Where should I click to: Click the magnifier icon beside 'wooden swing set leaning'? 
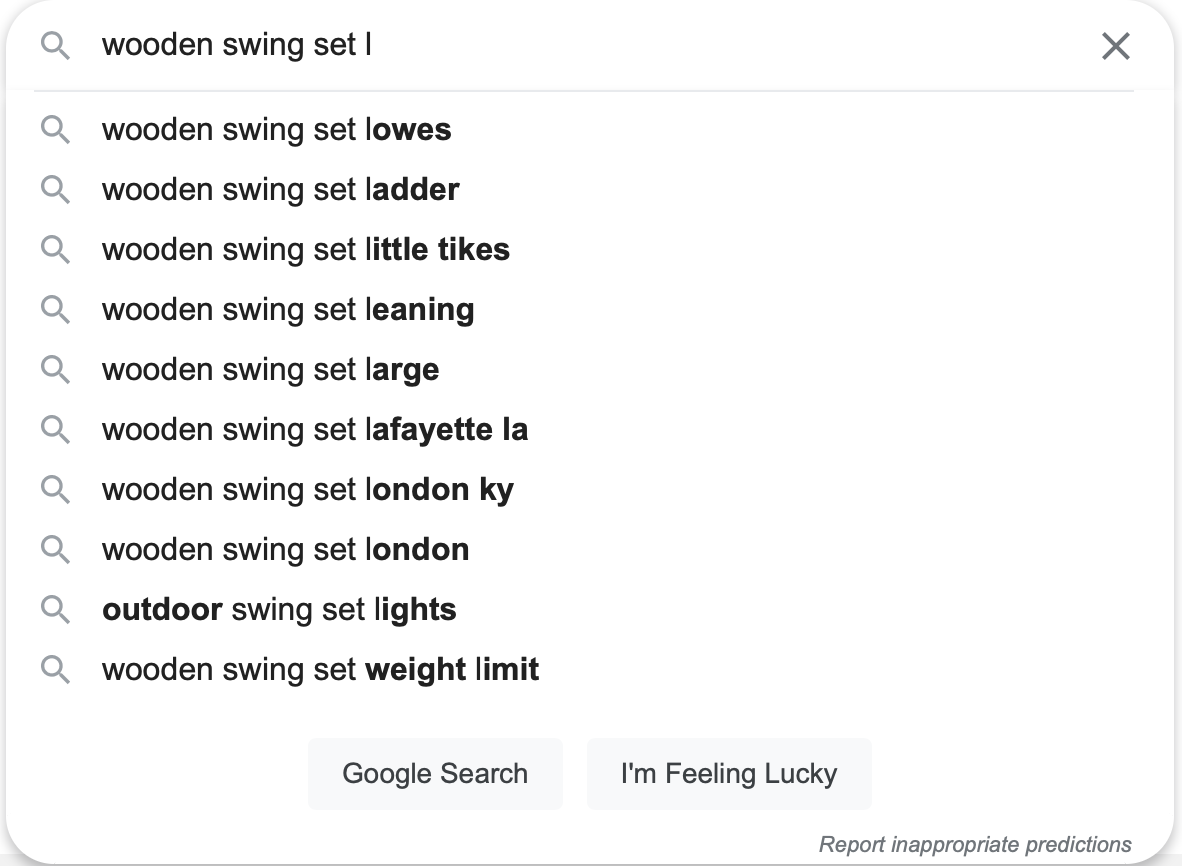(x=56, y=309)
